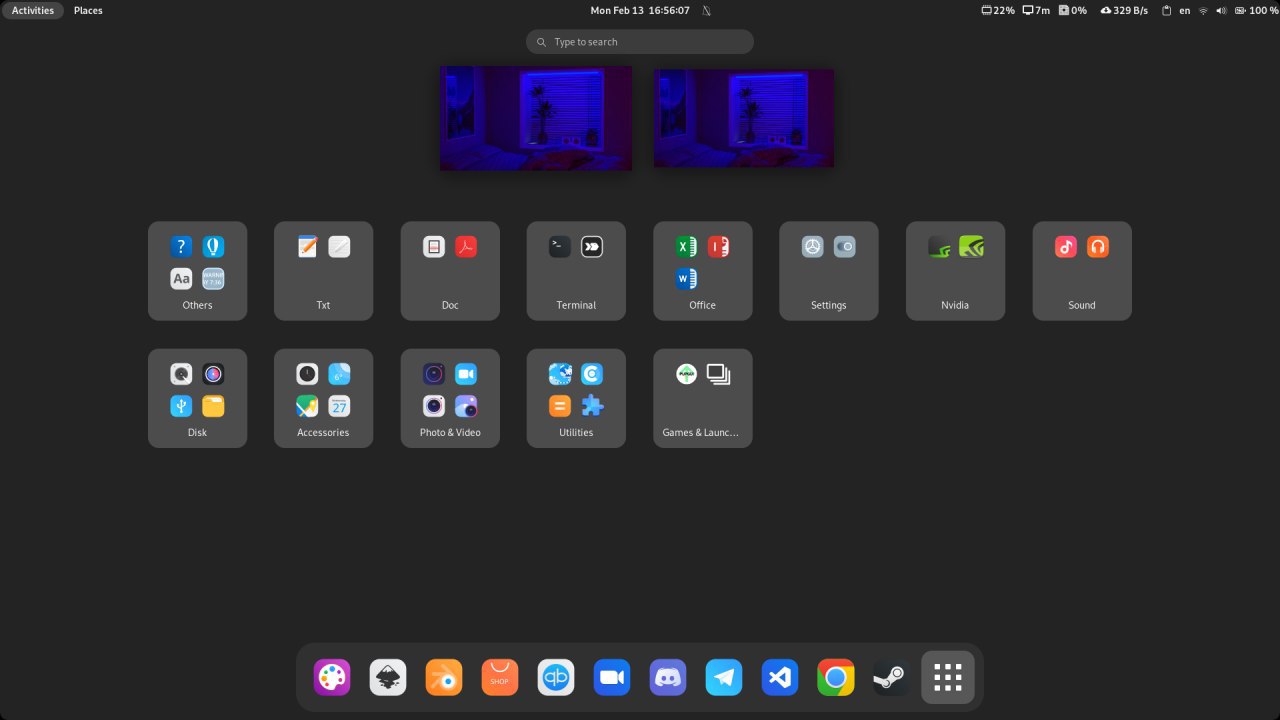Open the clipboard indicator in the top bar

1166,10
